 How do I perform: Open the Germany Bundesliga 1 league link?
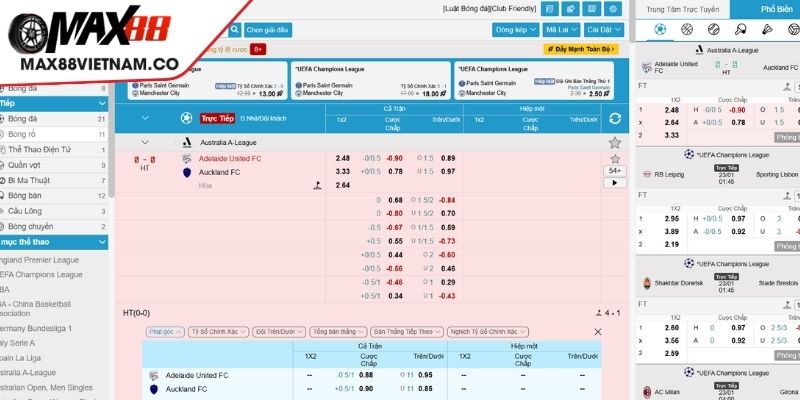pyautogui.click(x=36, y=328)
